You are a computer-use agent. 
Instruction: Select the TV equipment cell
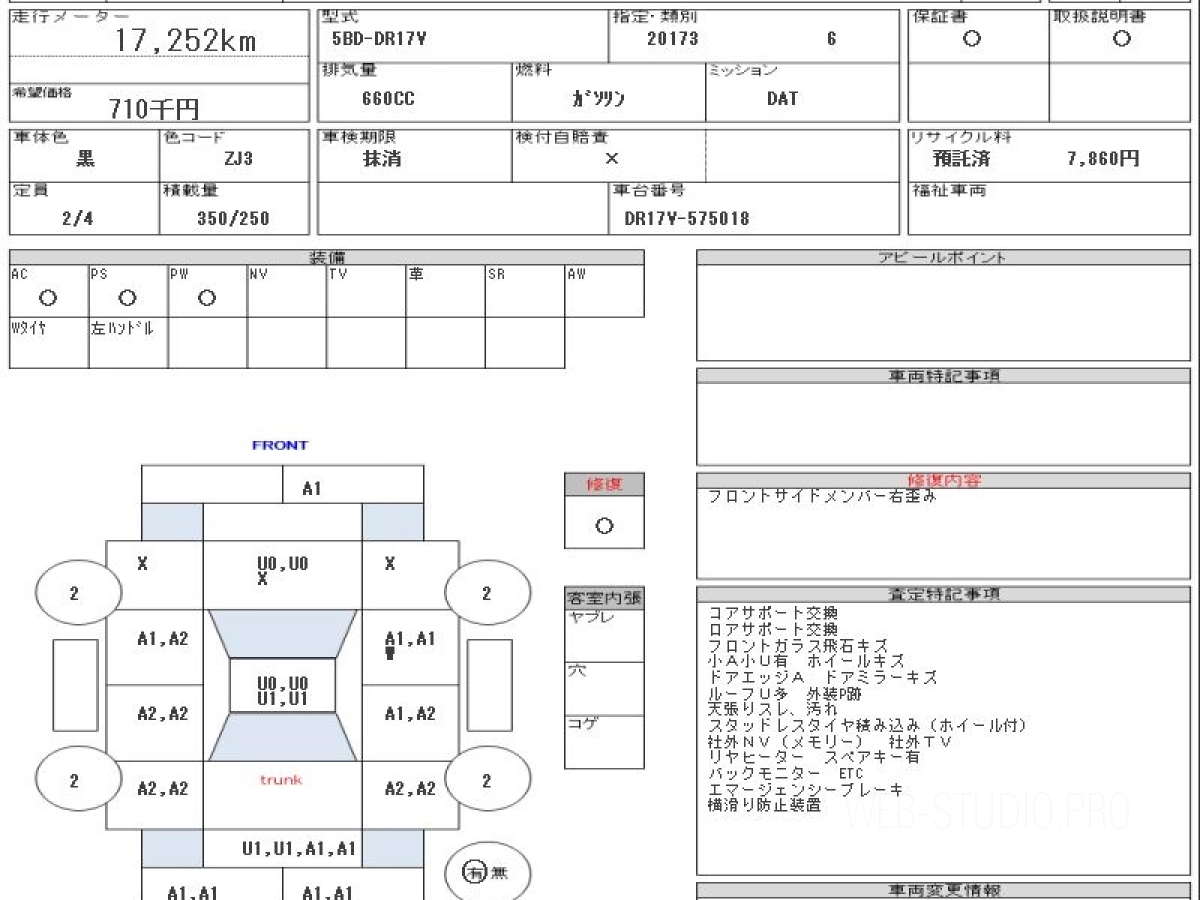[x=366, y=291]
